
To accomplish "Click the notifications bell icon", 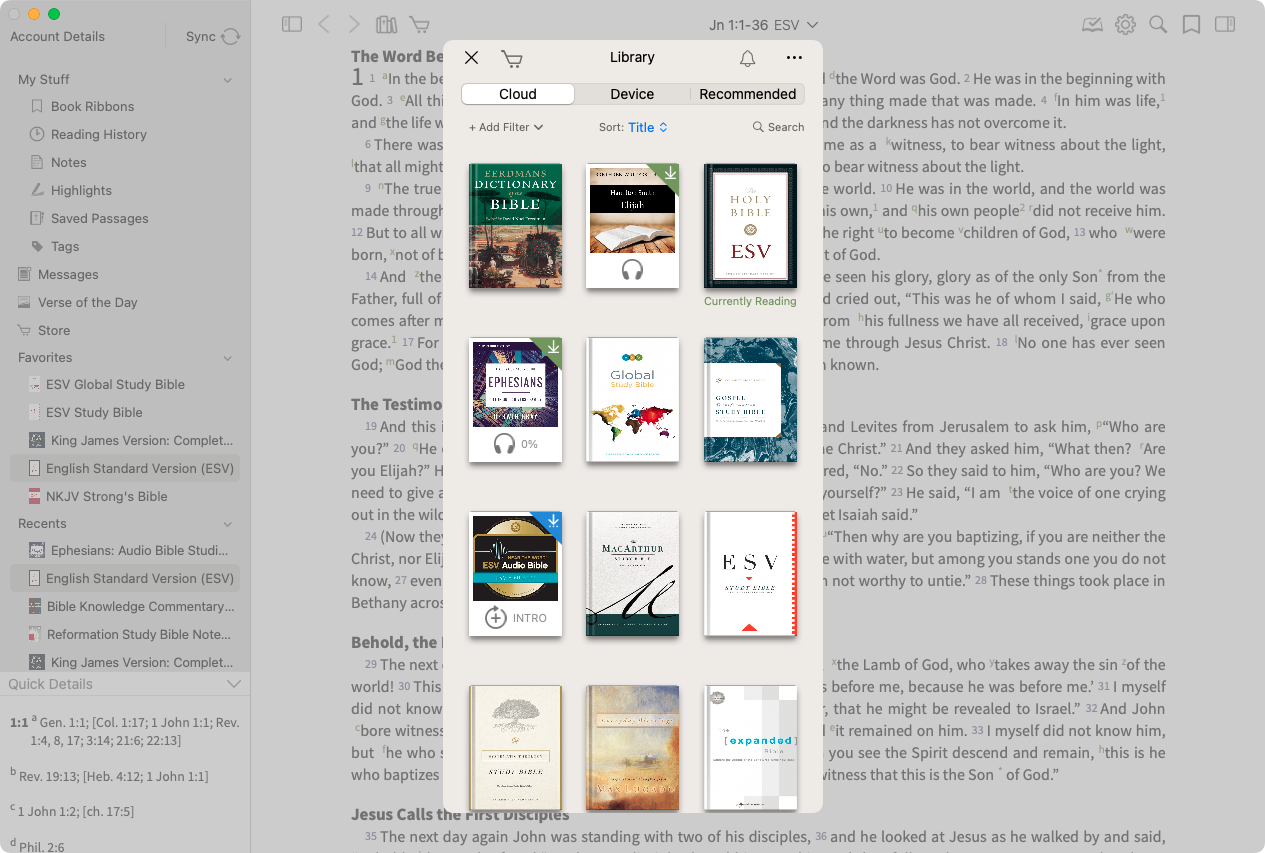I will pos(747,59).
